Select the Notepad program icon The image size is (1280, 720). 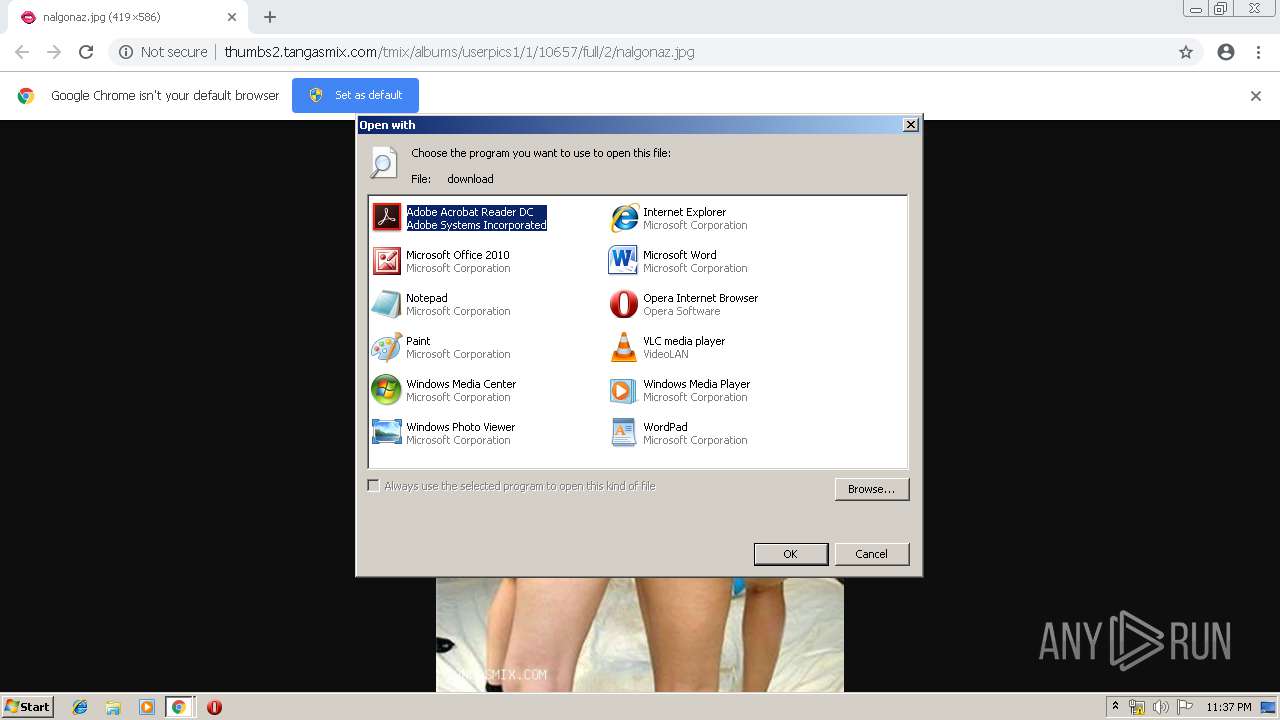387,303
